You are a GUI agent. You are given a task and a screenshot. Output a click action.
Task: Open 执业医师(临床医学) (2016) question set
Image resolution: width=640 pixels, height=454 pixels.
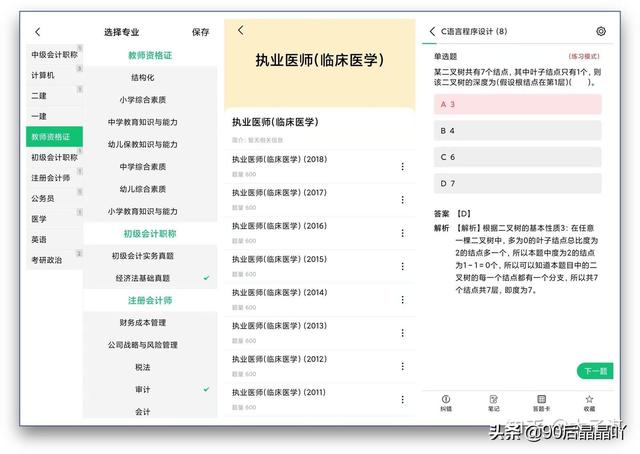(320, 233)
